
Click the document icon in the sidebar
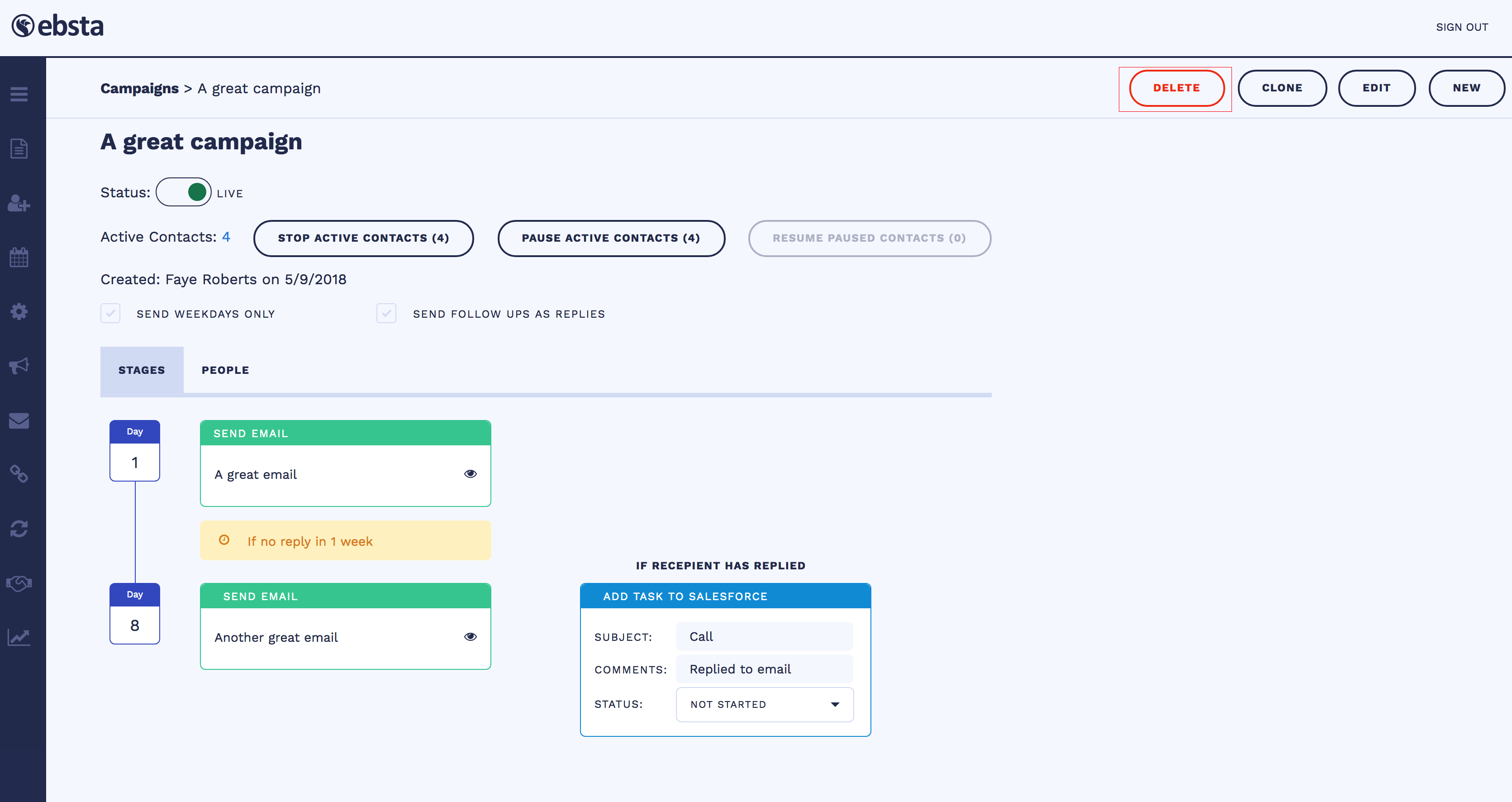pos(19,148)
